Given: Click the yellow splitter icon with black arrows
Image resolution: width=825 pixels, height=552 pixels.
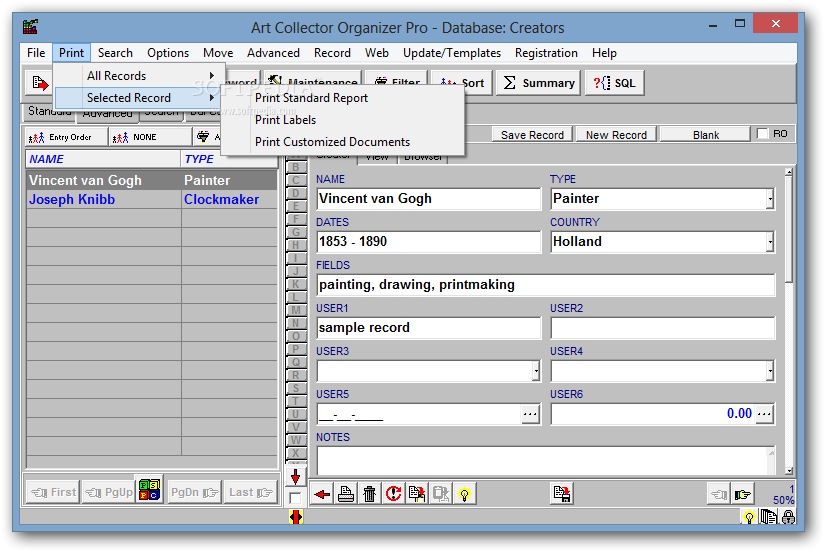Looking at the screenshot, I should pyautogui.click(x=296, y=517).
